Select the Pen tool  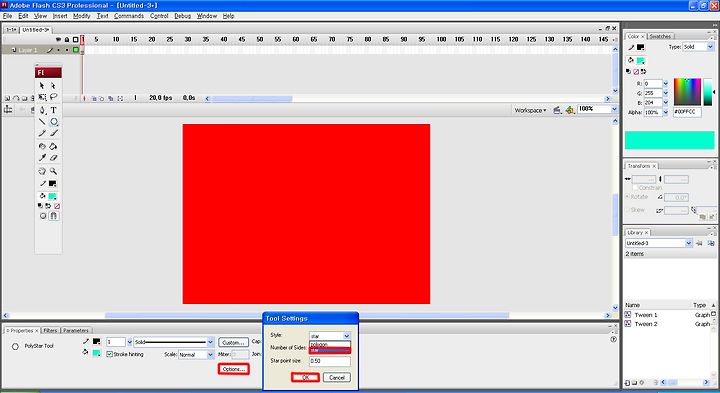(42, 110)
